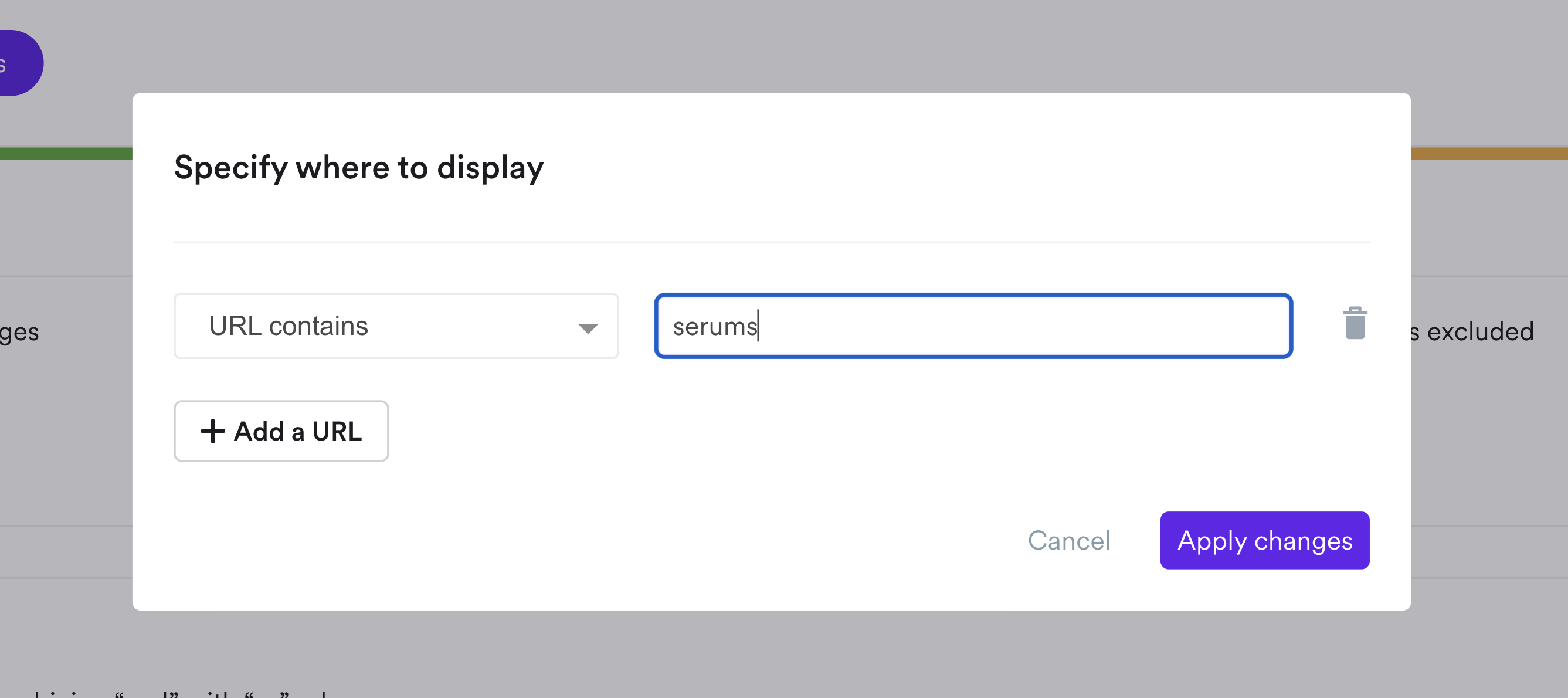Select the plus icon inside Add a URL
This screenshot has height=698, width=1568.
[212, 431]
